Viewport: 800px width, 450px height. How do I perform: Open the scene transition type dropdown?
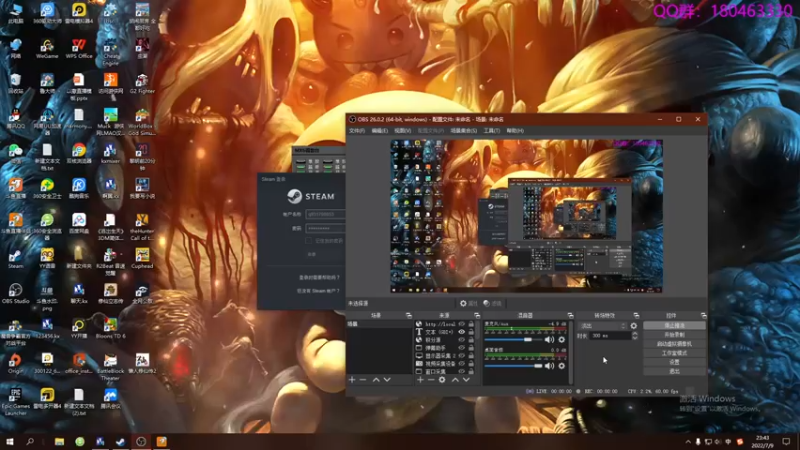603,326
